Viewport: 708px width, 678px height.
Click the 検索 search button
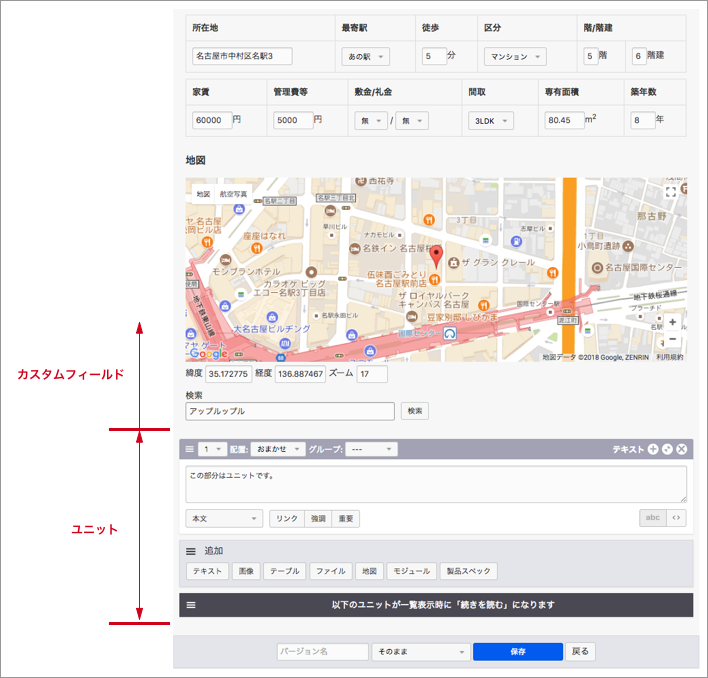pos(415,411)
